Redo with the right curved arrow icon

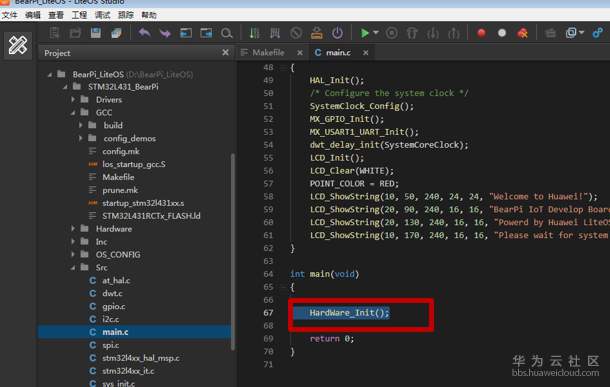[165, 33]
